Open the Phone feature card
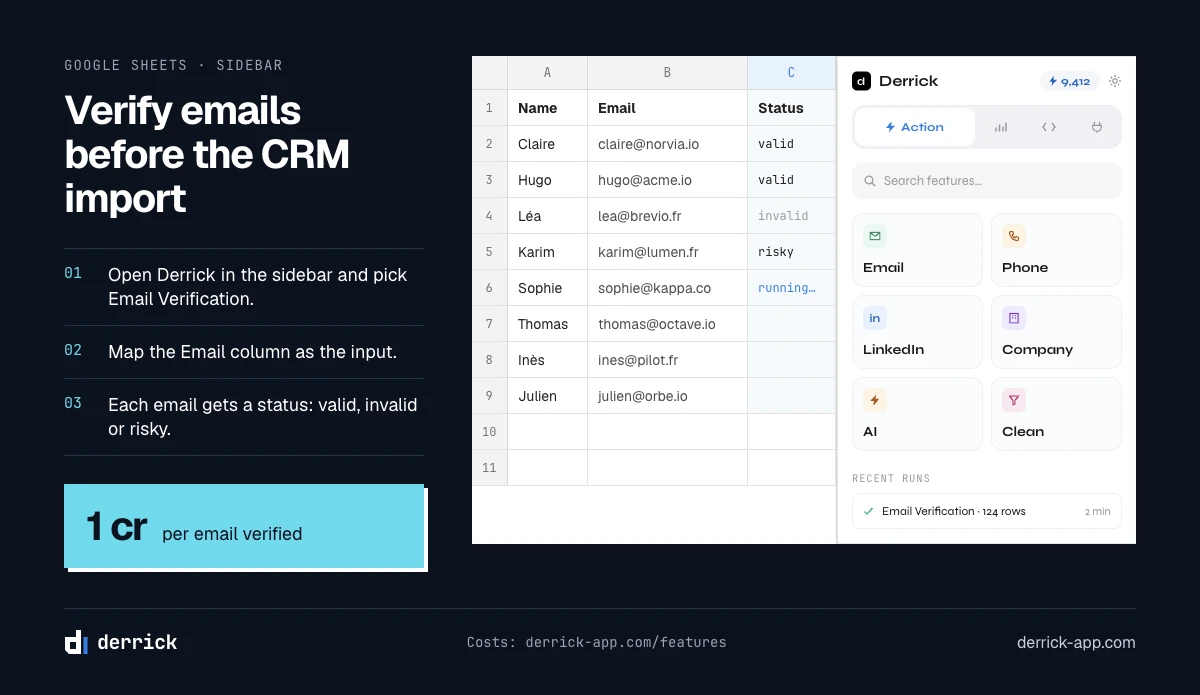 tap(1056, 250)
